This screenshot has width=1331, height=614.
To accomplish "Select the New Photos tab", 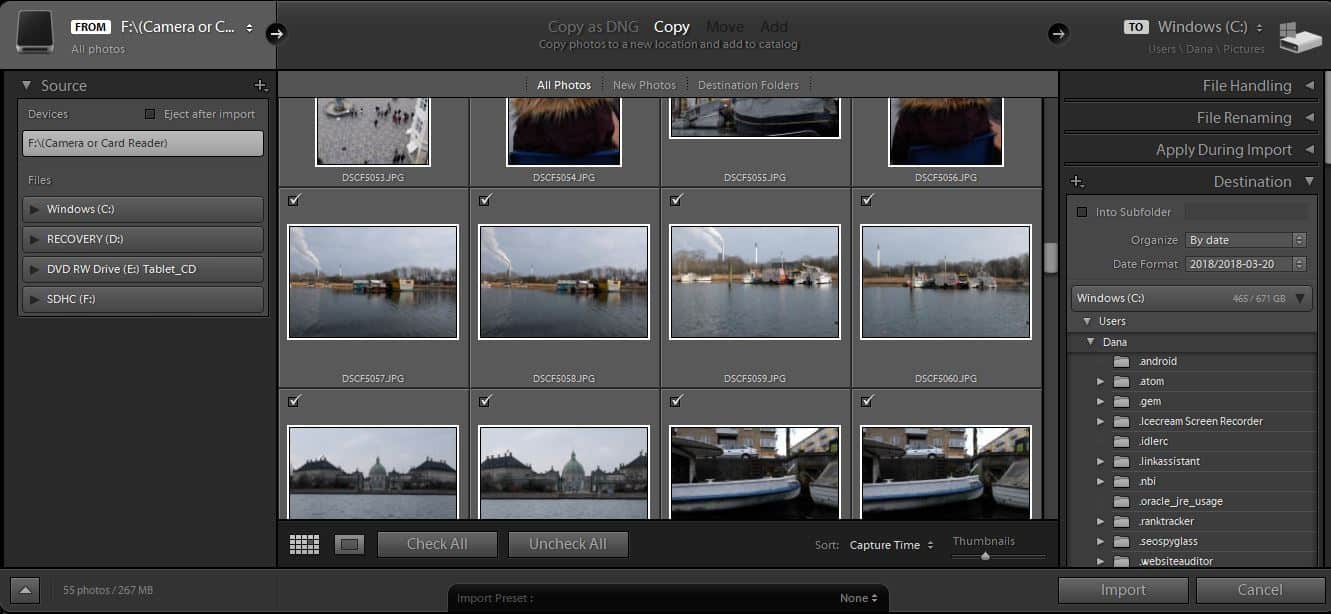I will coord(644,85).
